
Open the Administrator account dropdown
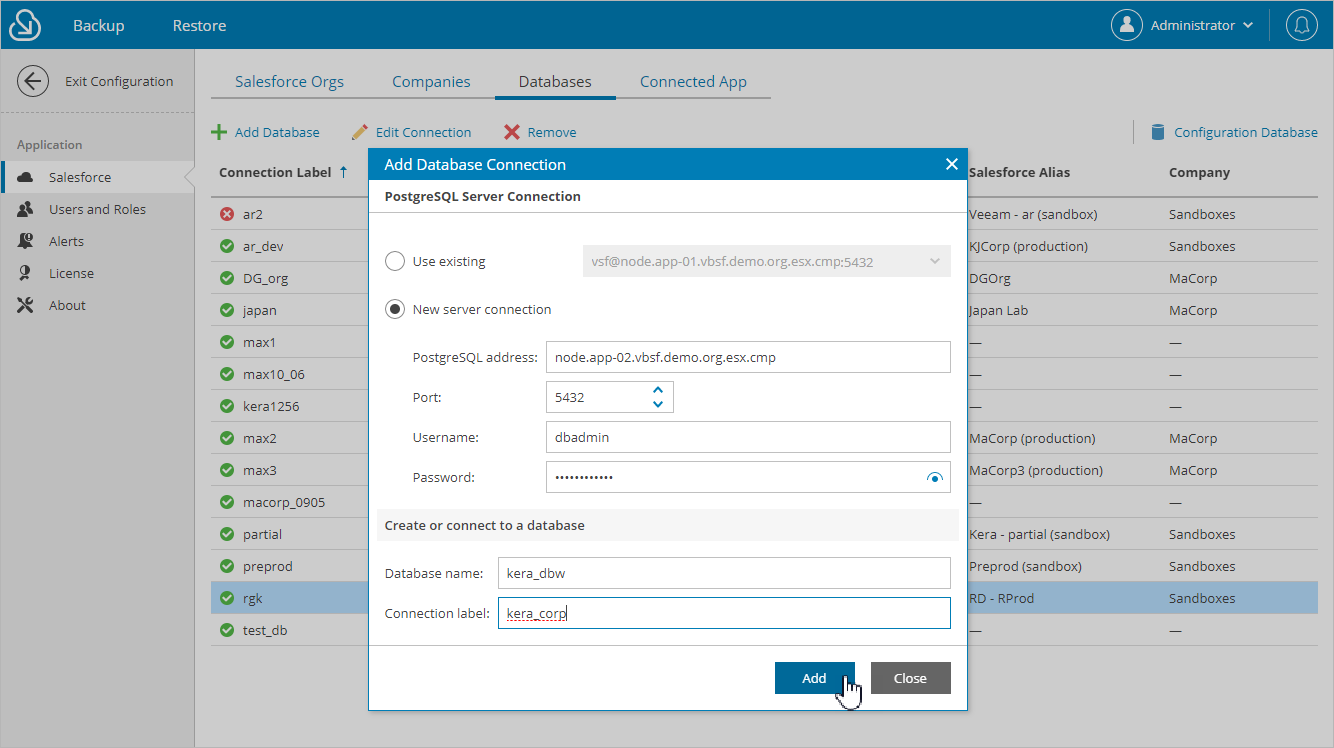point(1202,25)
